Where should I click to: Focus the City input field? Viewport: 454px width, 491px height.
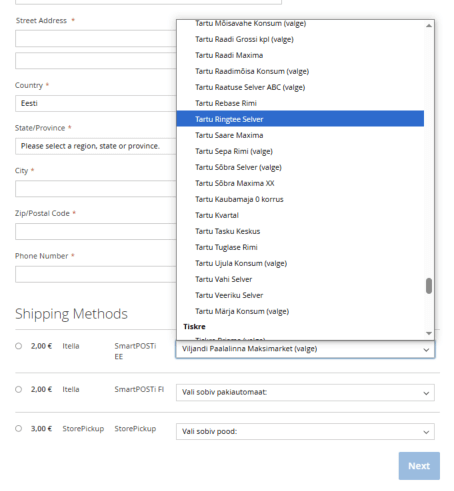tap(96, 189)
